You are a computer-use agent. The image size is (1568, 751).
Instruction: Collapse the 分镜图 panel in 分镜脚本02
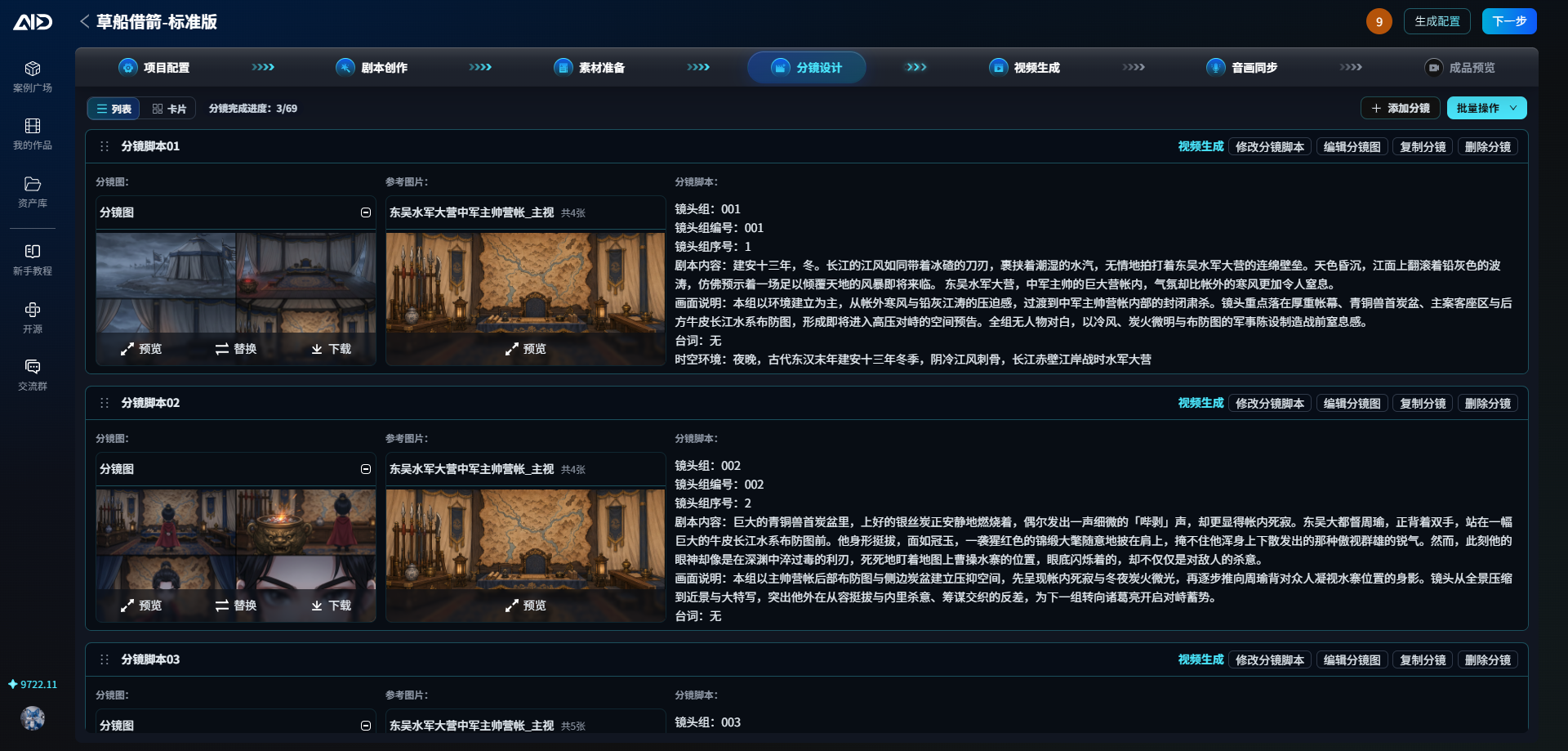pos(366,469)
